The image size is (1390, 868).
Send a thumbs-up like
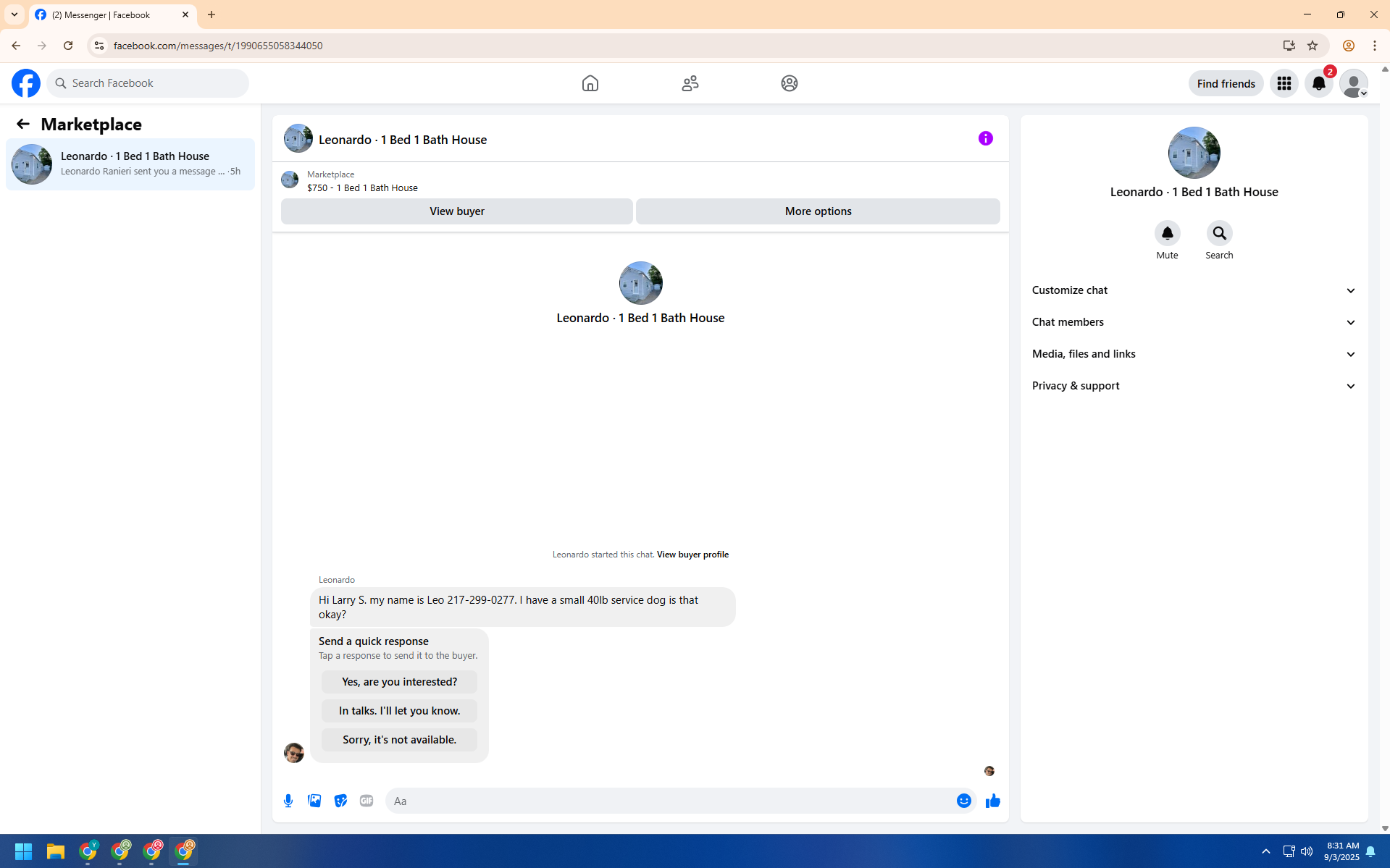[992, 801]
